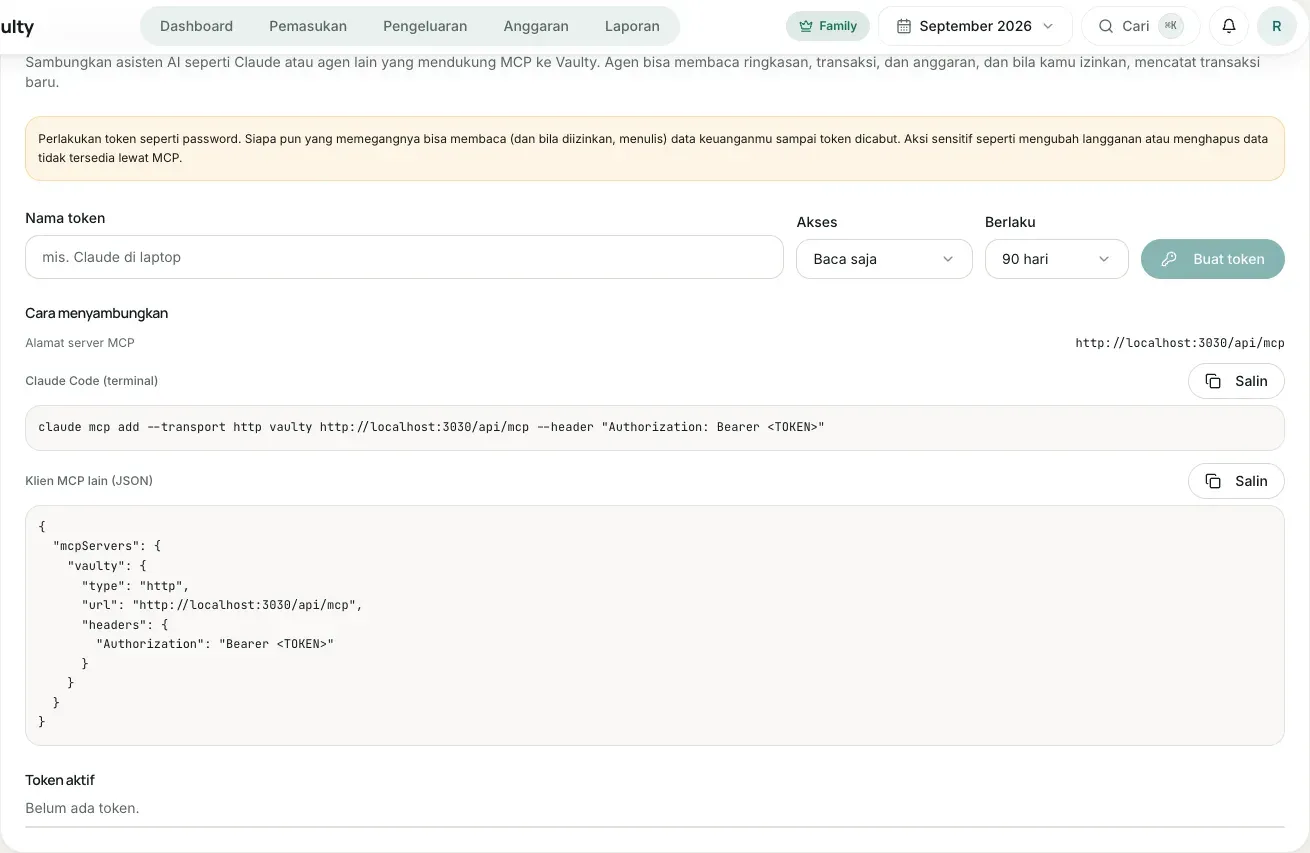Click the Alamat server MCP label
Screen dimensions: 1310x853
80,343
